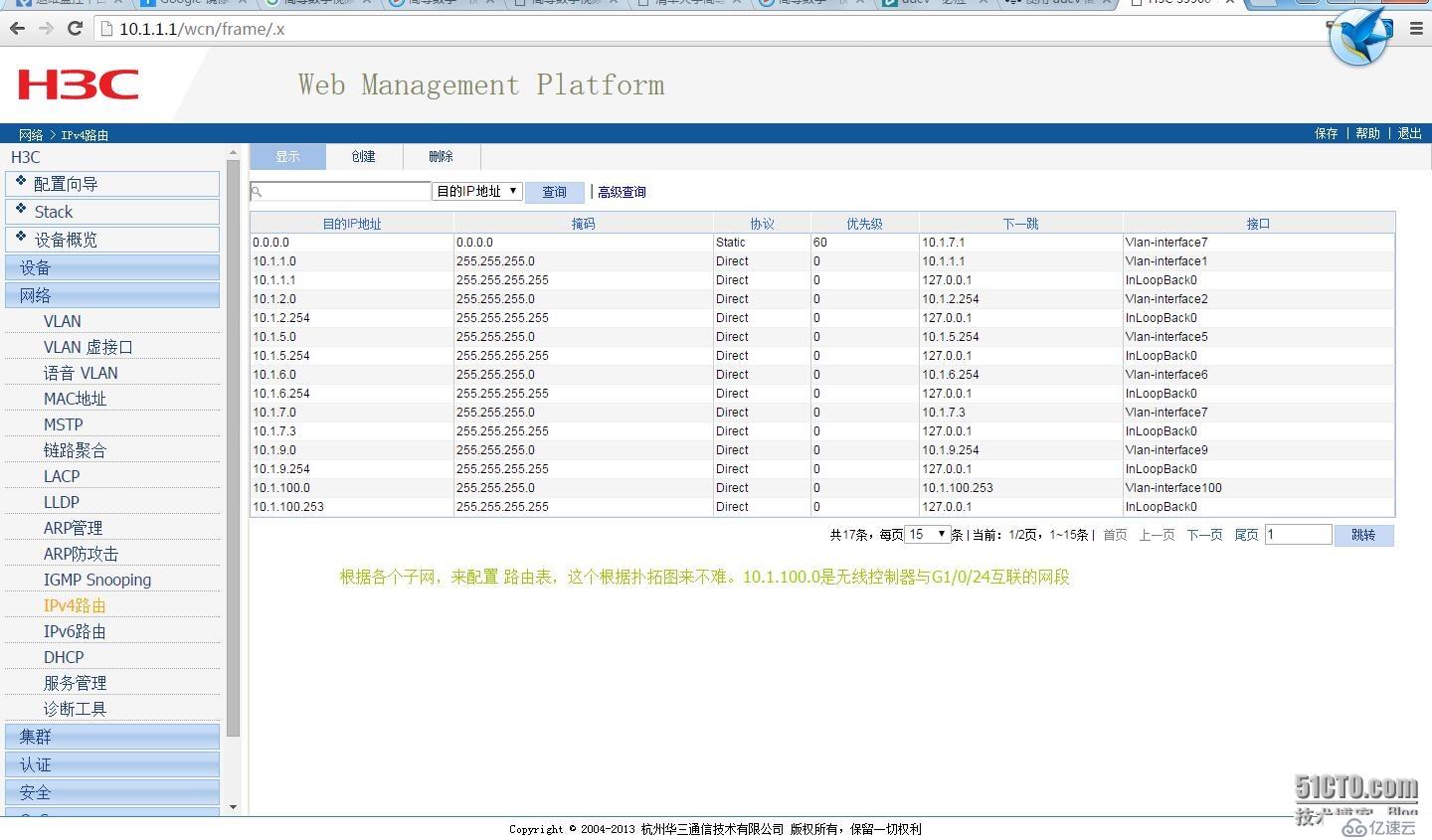
Task: Select the 0.0.0.0 Static route row
Action: pyautogui.click(x=822, y=243)
